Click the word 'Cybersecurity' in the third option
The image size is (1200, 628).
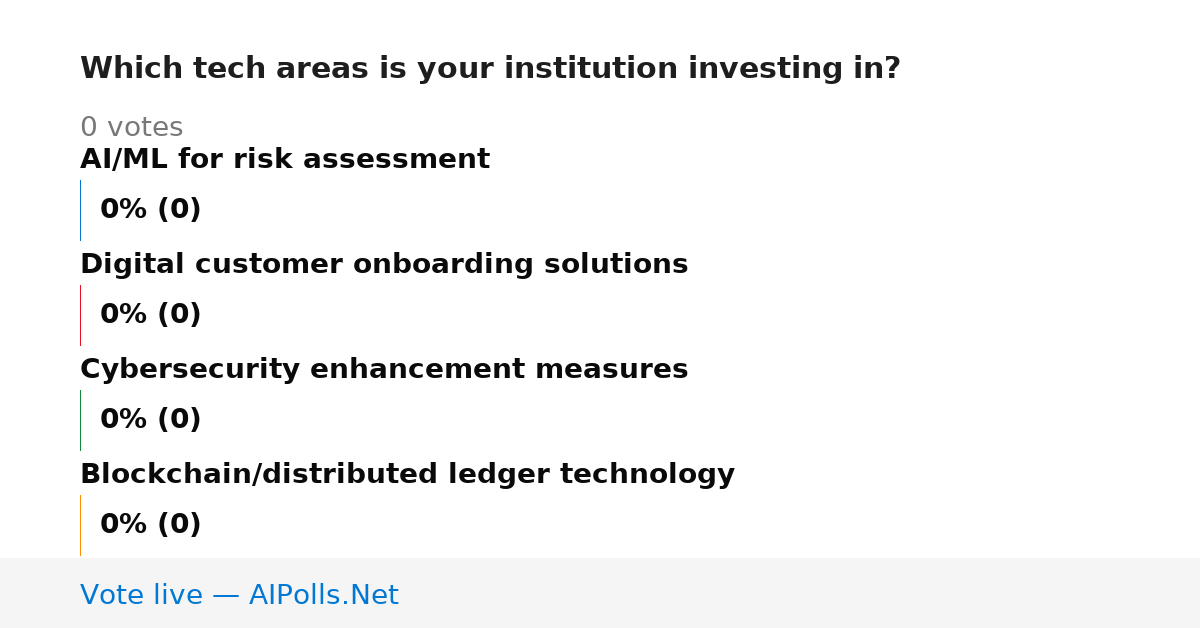coord(190,370)
